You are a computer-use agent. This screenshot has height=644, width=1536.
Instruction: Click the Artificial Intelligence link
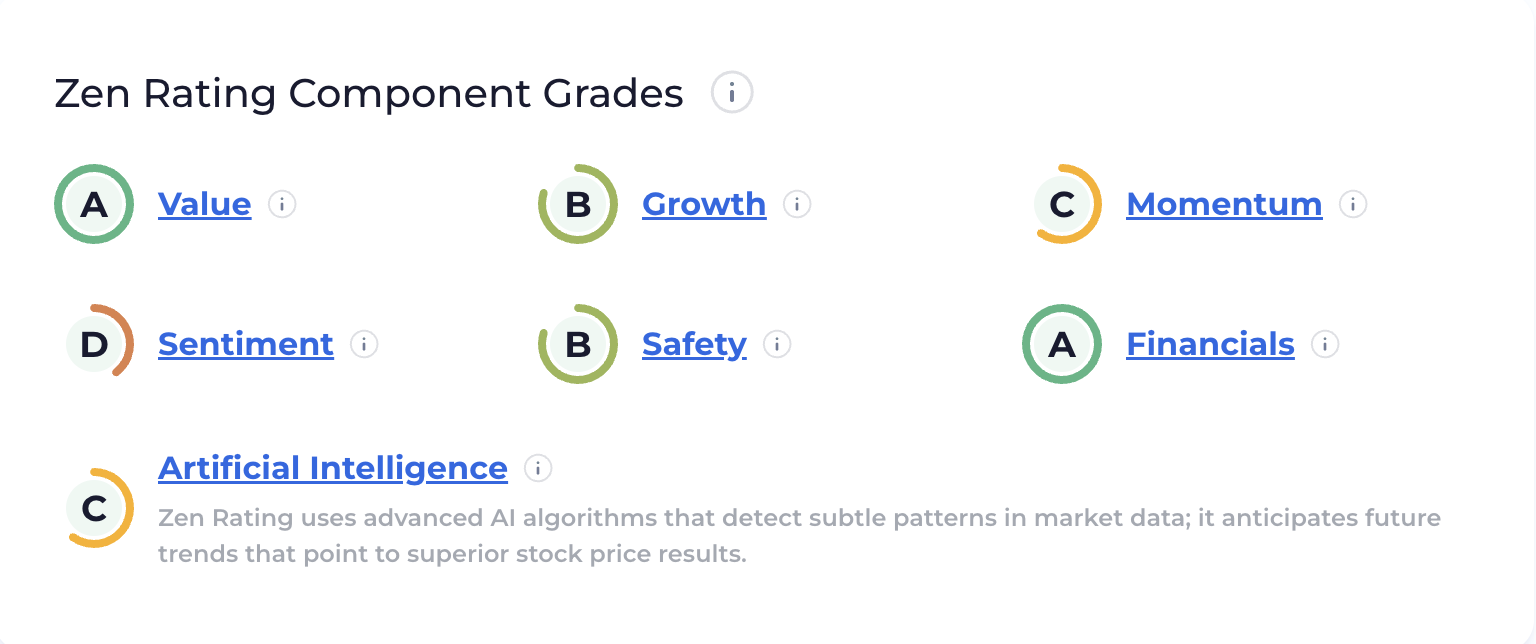tap(333, 468)
